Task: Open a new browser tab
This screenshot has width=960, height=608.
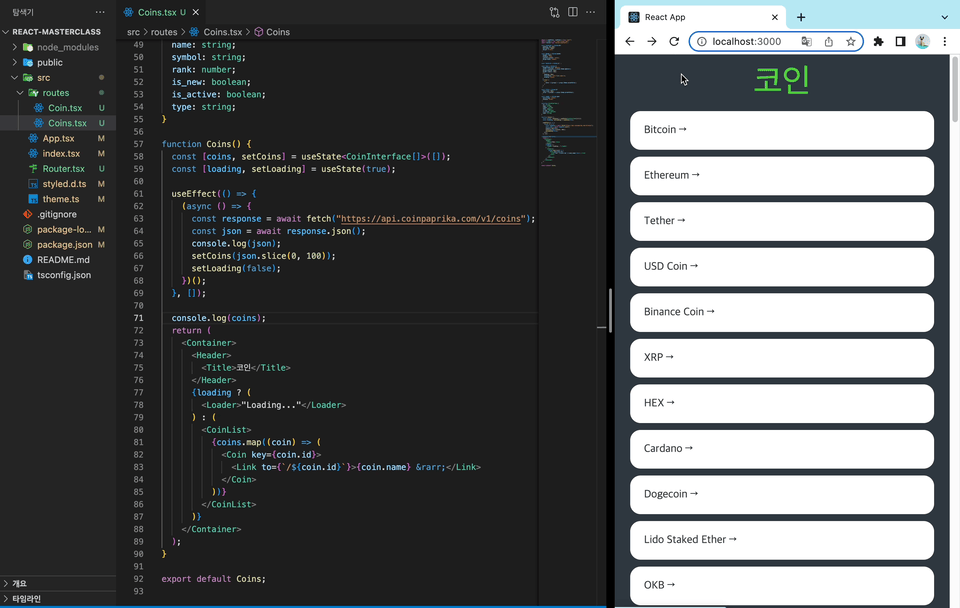Action: coord(801,17)
